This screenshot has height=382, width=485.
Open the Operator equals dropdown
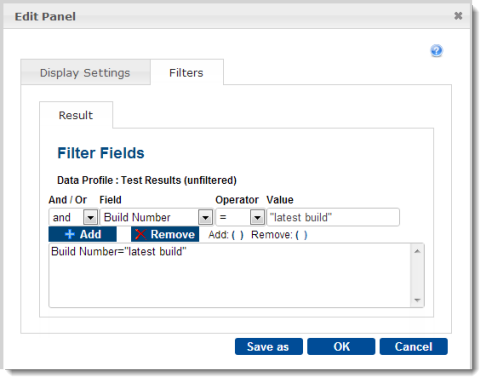coord(257,218)
